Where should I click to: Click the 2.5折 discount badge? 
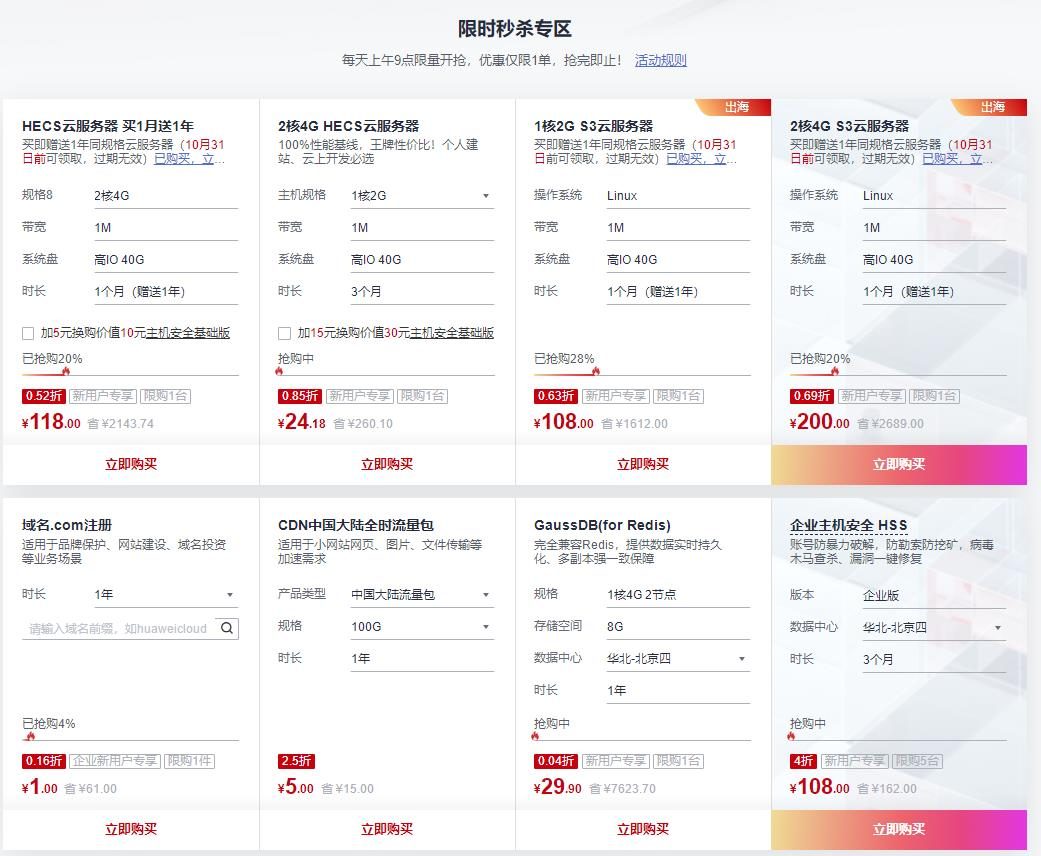coord(296,761)
